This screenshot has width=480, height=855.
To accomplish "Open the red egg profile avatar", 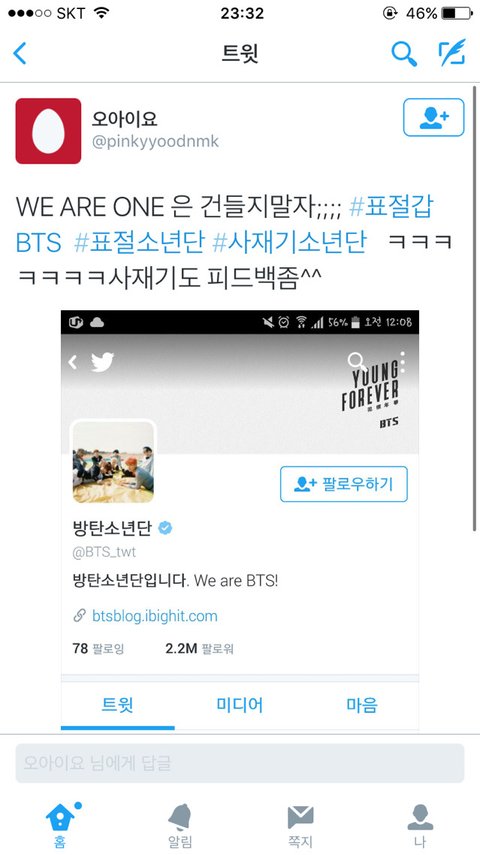I will [48, 131].
